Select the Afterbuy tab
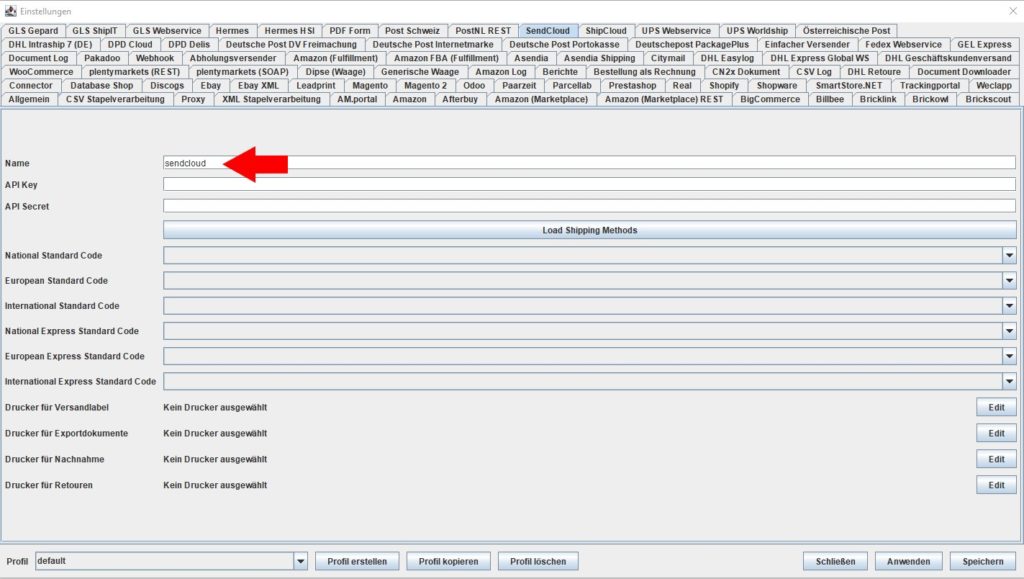The height and width of the screenshot is (579, 1024). (460, 99)
